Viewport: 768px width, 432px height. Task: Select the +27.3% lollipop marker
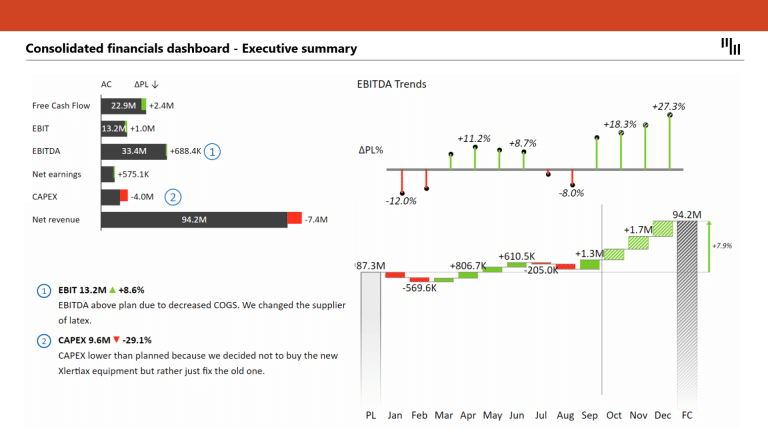point(670,115)
